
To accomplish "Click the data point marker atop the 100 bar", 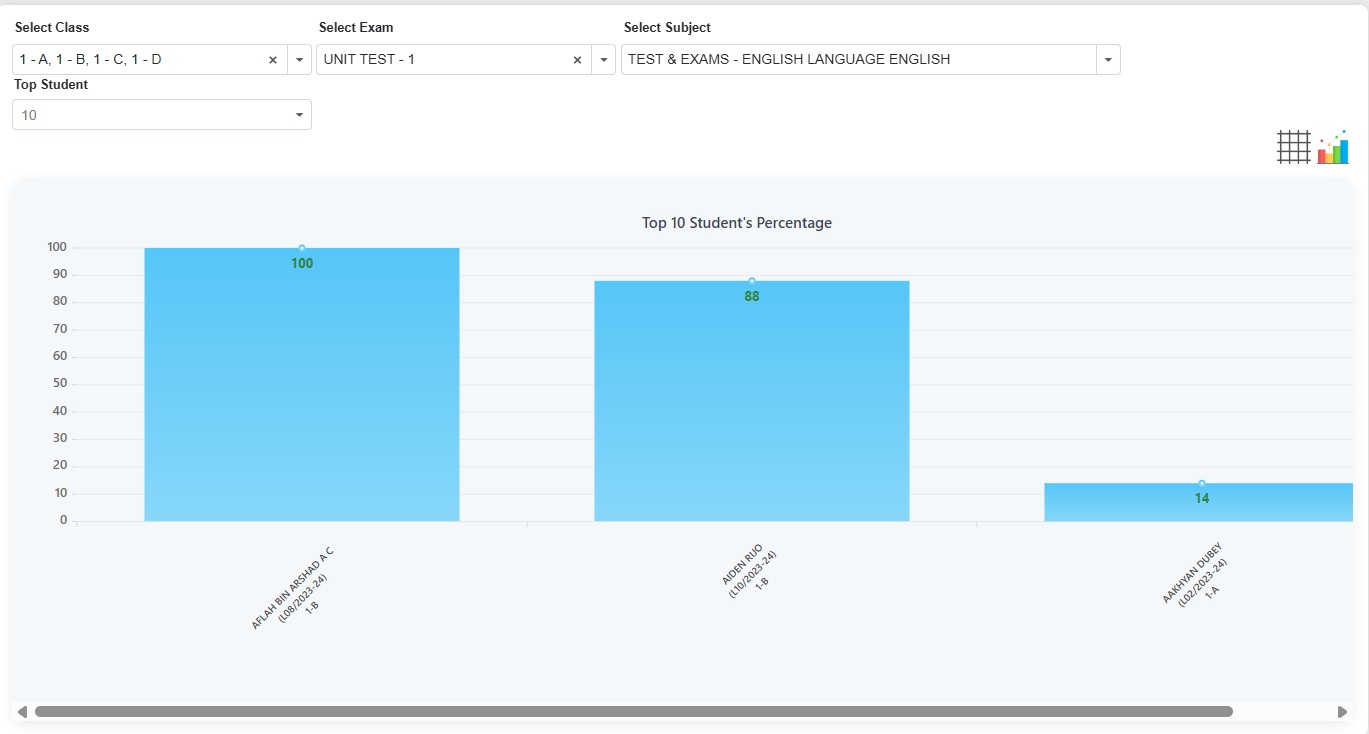I will (x=302, y=249).
